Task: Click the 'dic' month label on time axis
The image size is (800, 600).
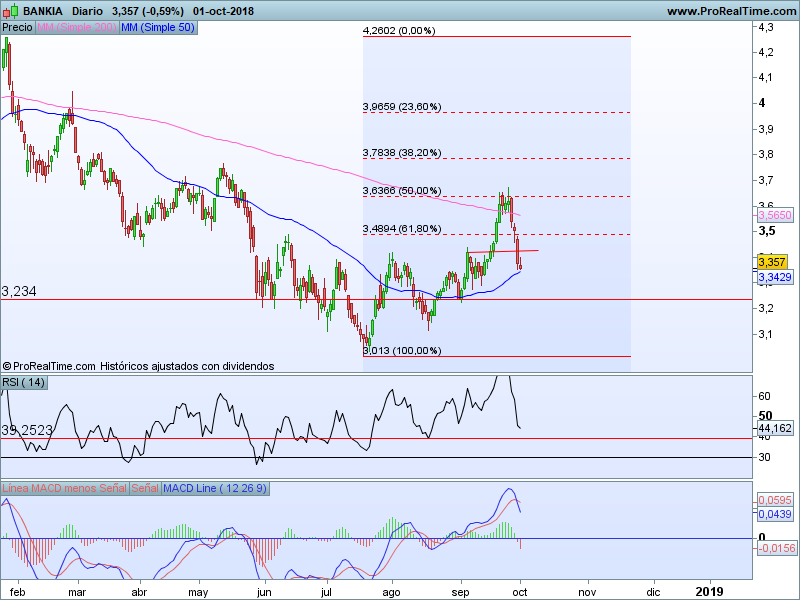Action: (x=653, y=592)
